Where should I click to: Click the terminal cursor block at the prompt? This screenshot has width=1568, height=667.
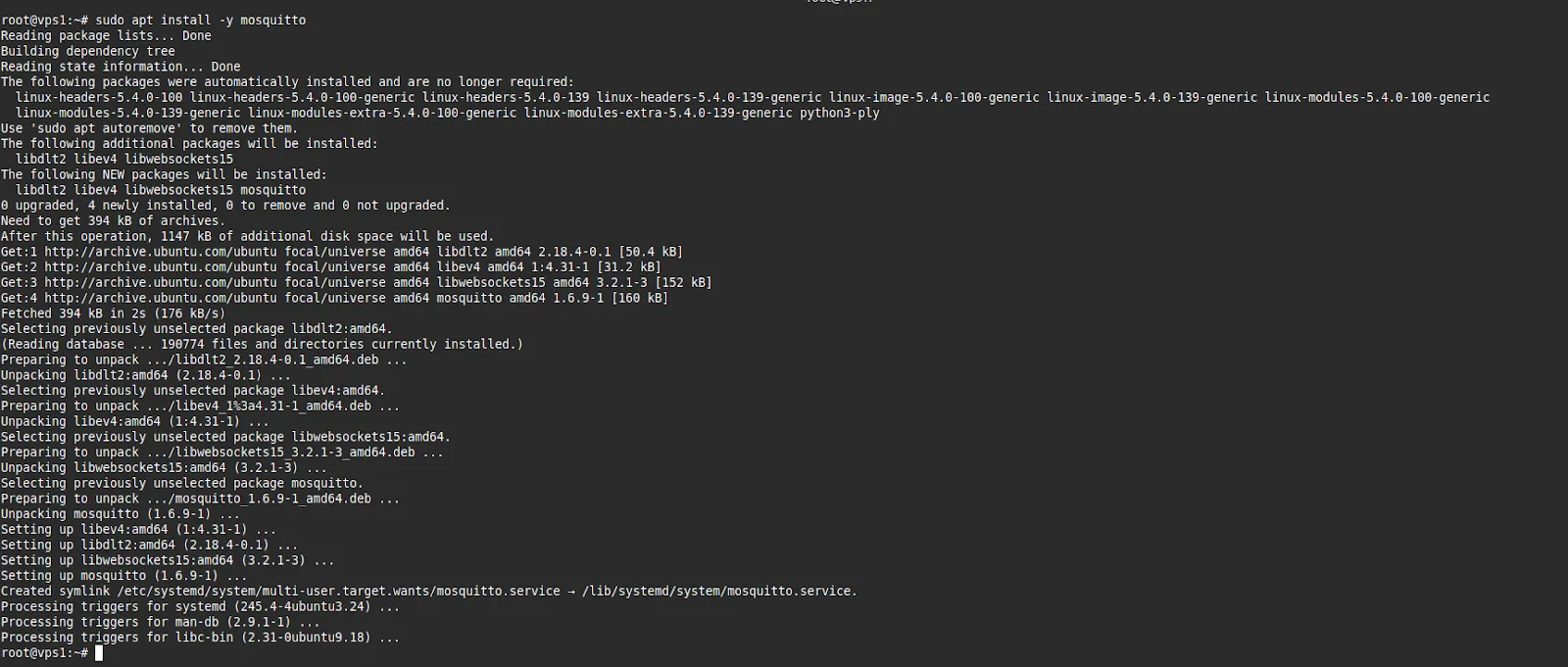coord(99,653)
